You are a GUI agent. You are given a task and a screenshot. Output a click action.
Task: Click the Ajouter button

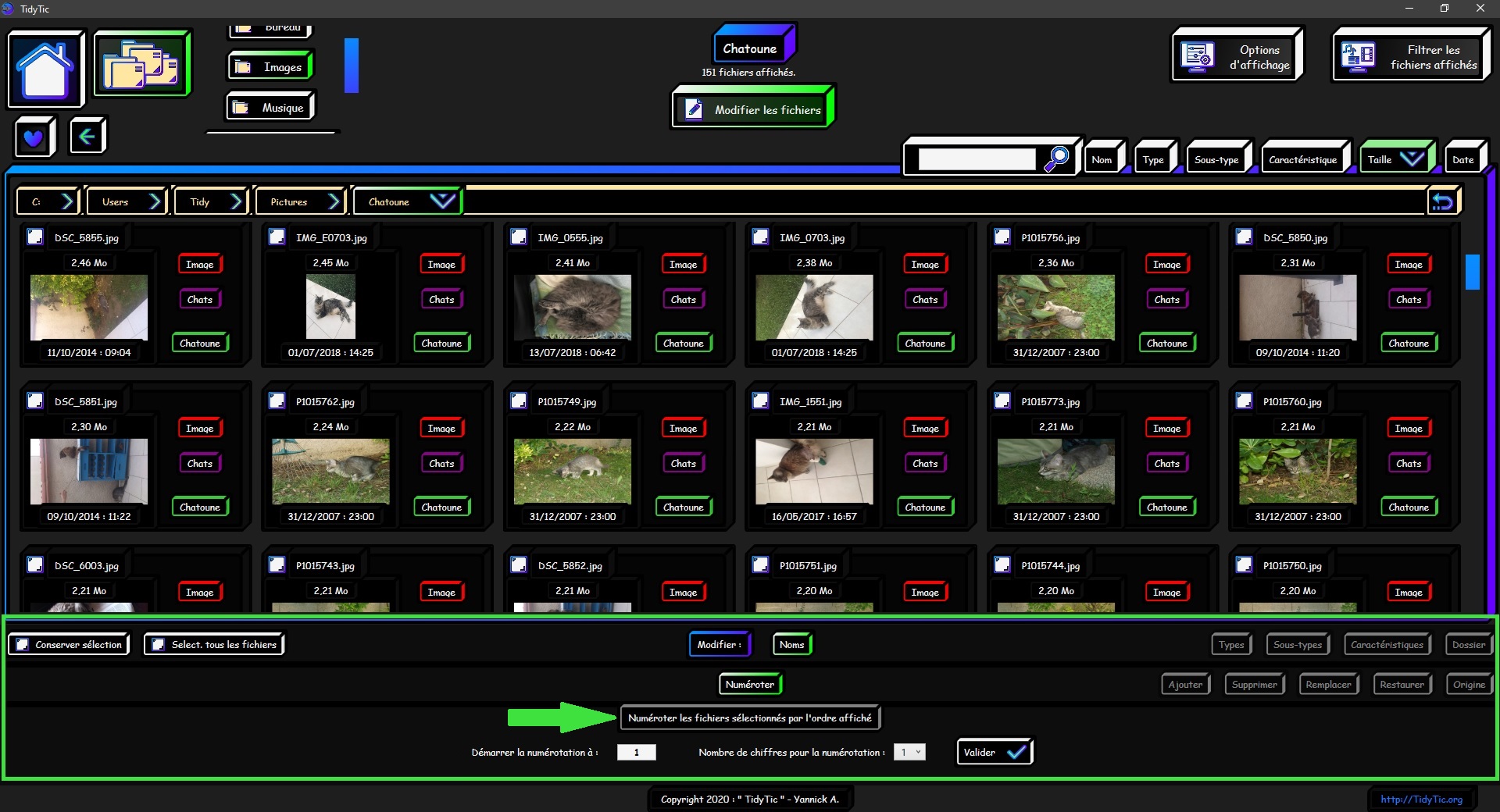coord(1186,684)
